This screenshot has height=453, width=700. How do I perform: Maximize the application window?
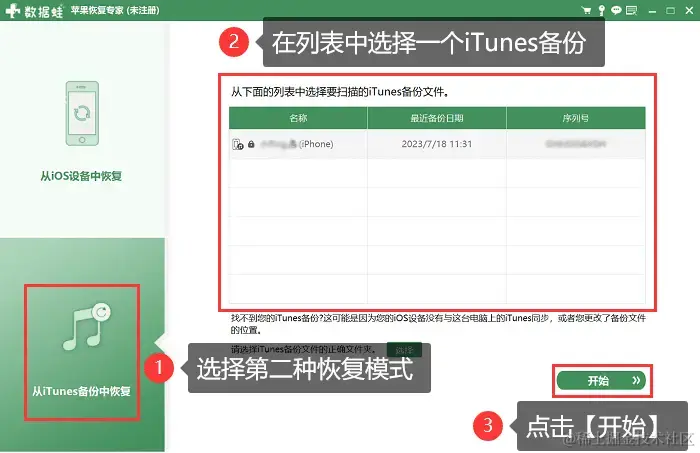coord(671,11)
